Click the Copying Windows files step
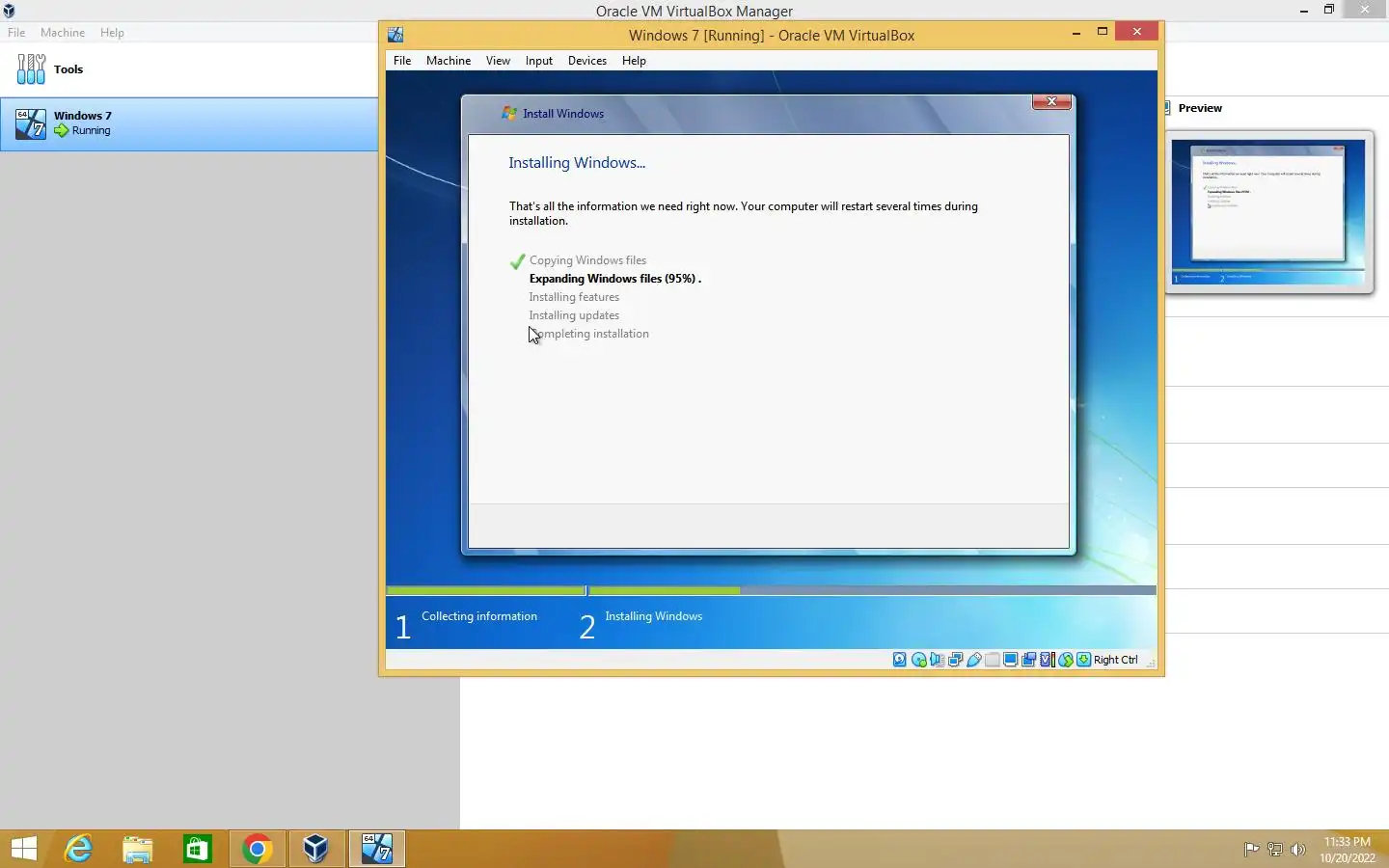1389x868 pixels. point(587,260)
